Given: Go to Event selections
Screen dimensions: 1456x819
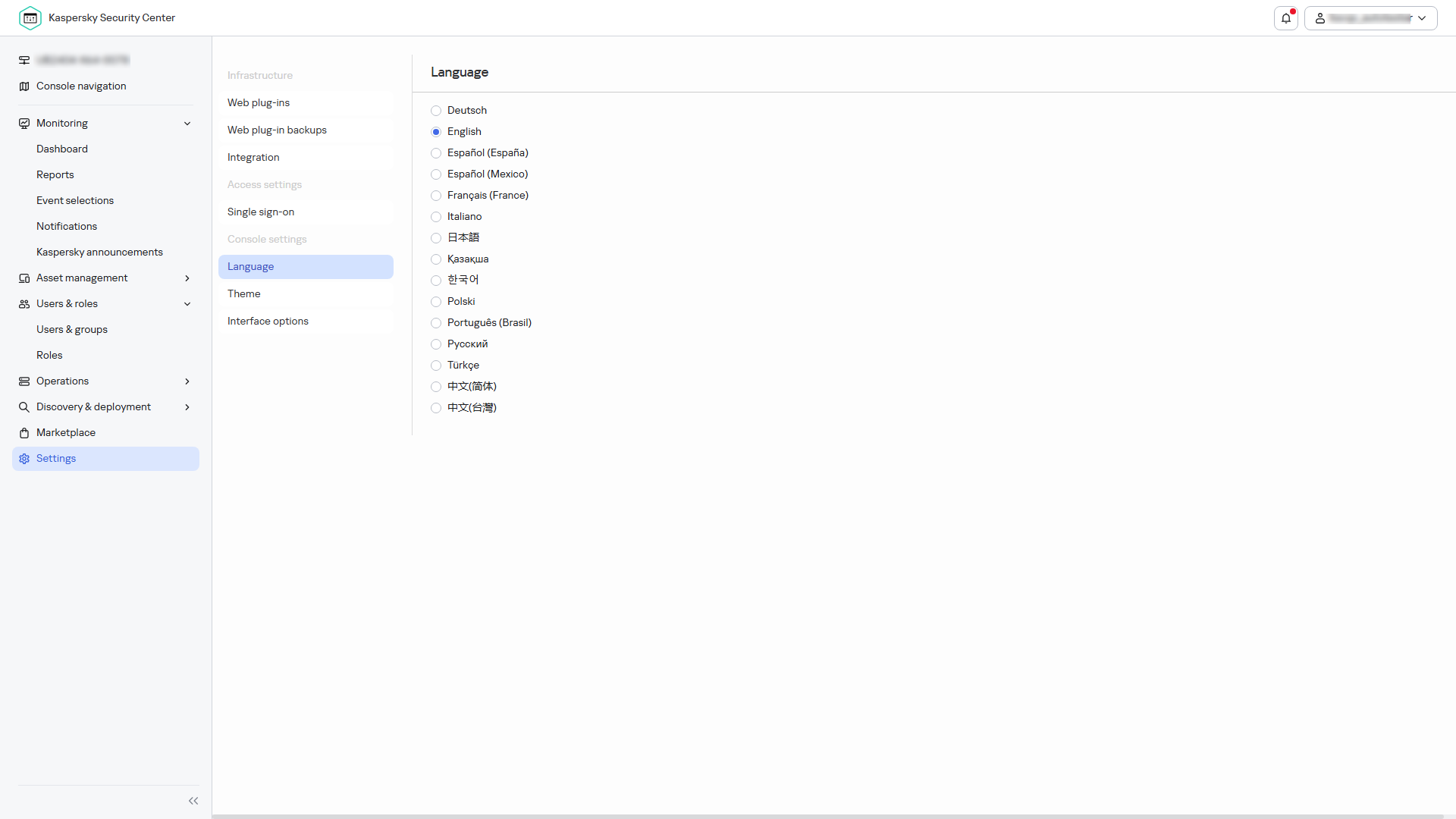Looking at the screenshot, I should pos(75,201).
